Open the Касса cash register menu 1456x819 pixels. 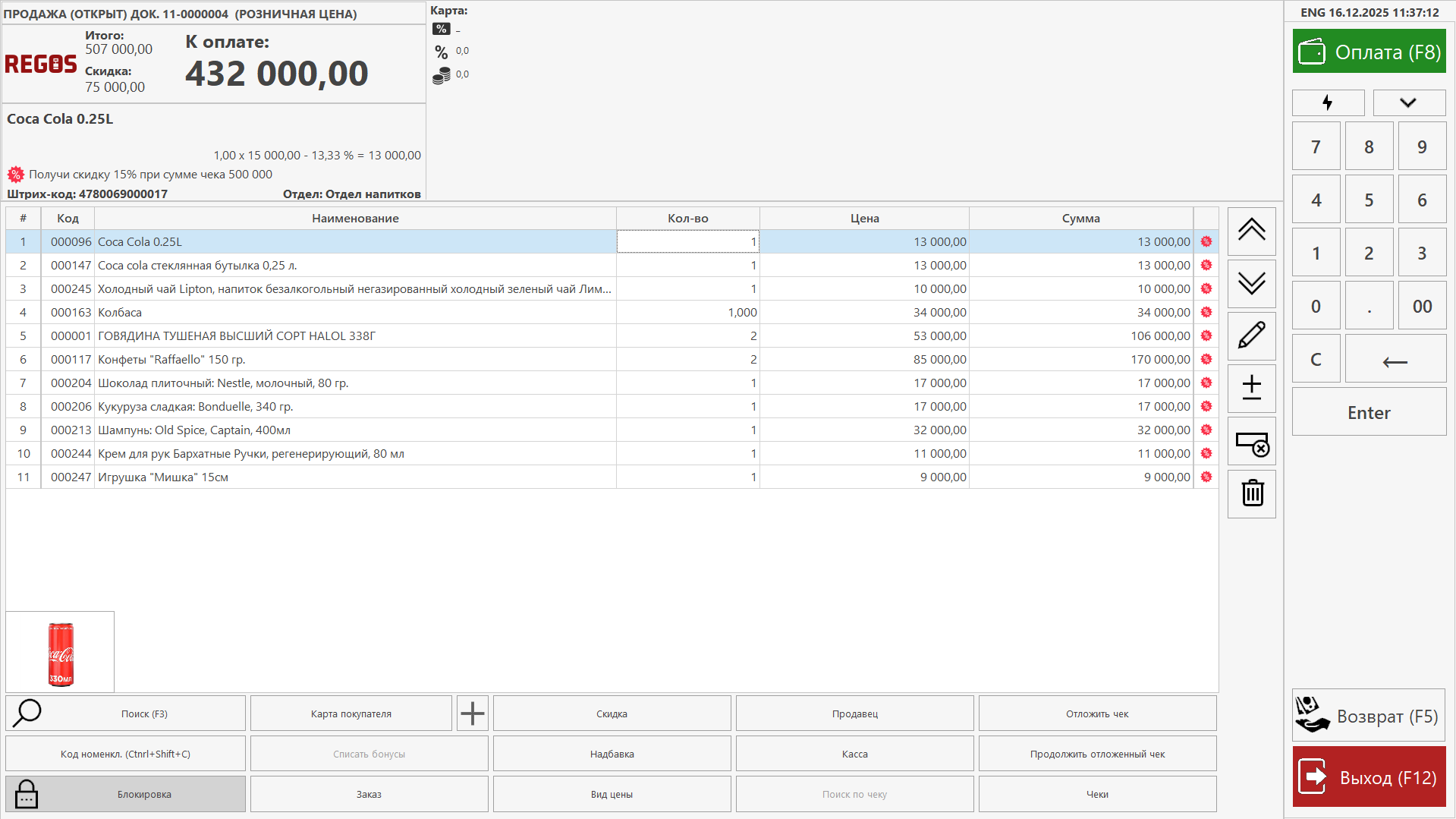(x=854, y=754)
